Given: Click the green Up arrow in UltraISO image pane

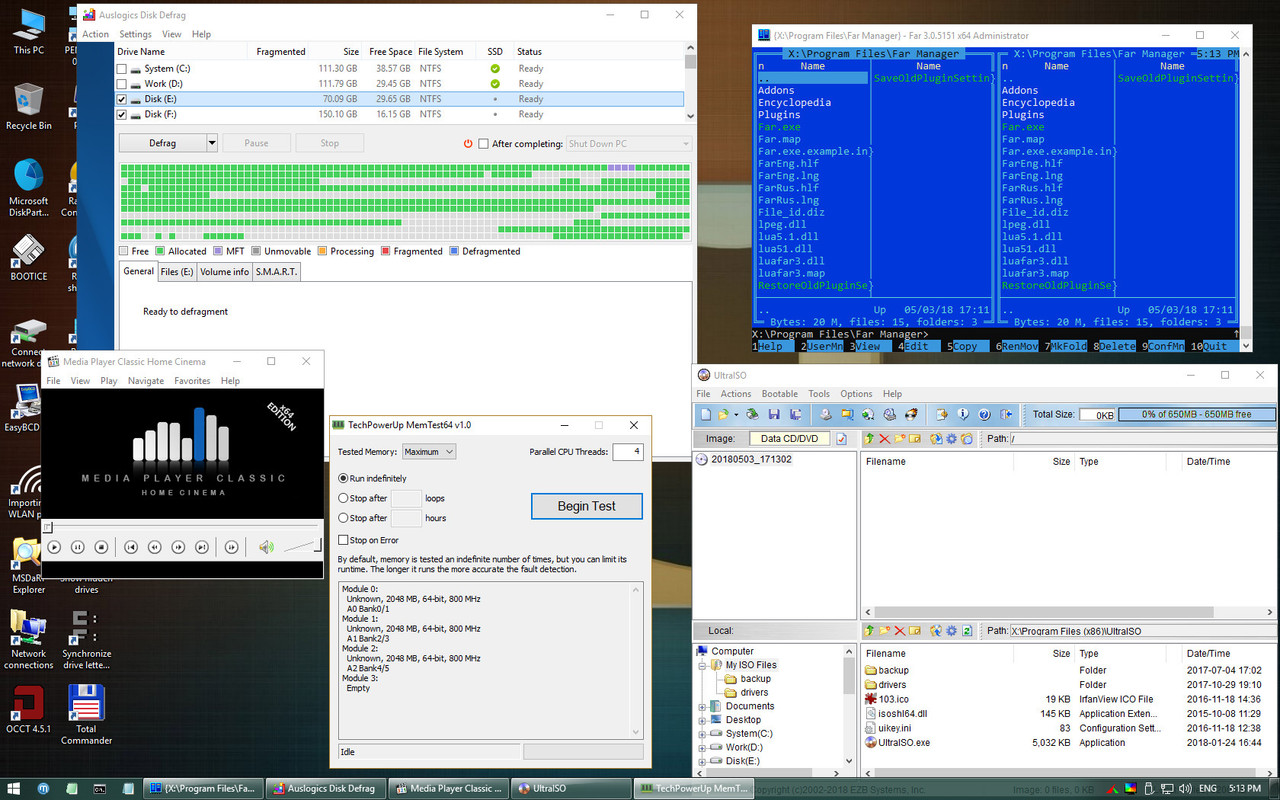Looking at the screenshot, I should 869,439.
